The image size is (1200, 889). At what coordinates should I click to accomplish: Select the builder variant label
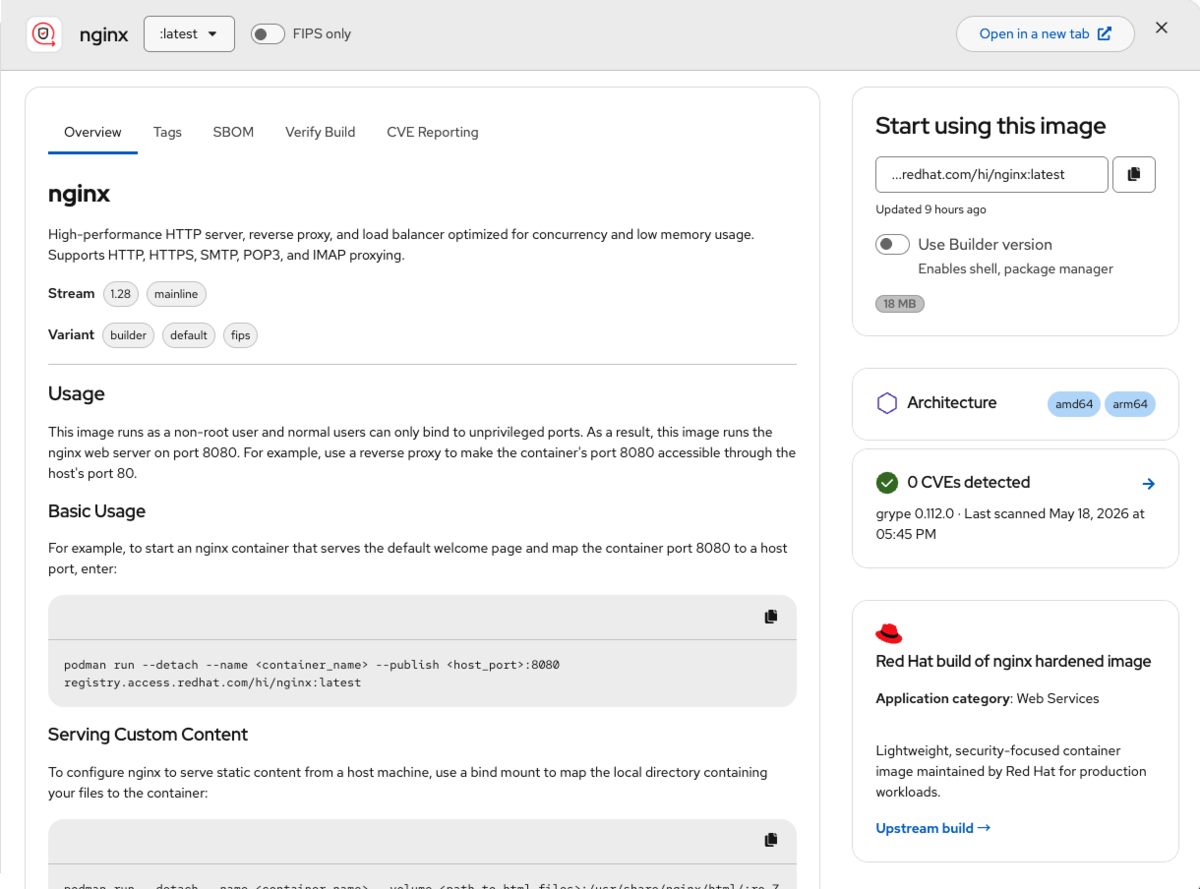pos(128,335)
